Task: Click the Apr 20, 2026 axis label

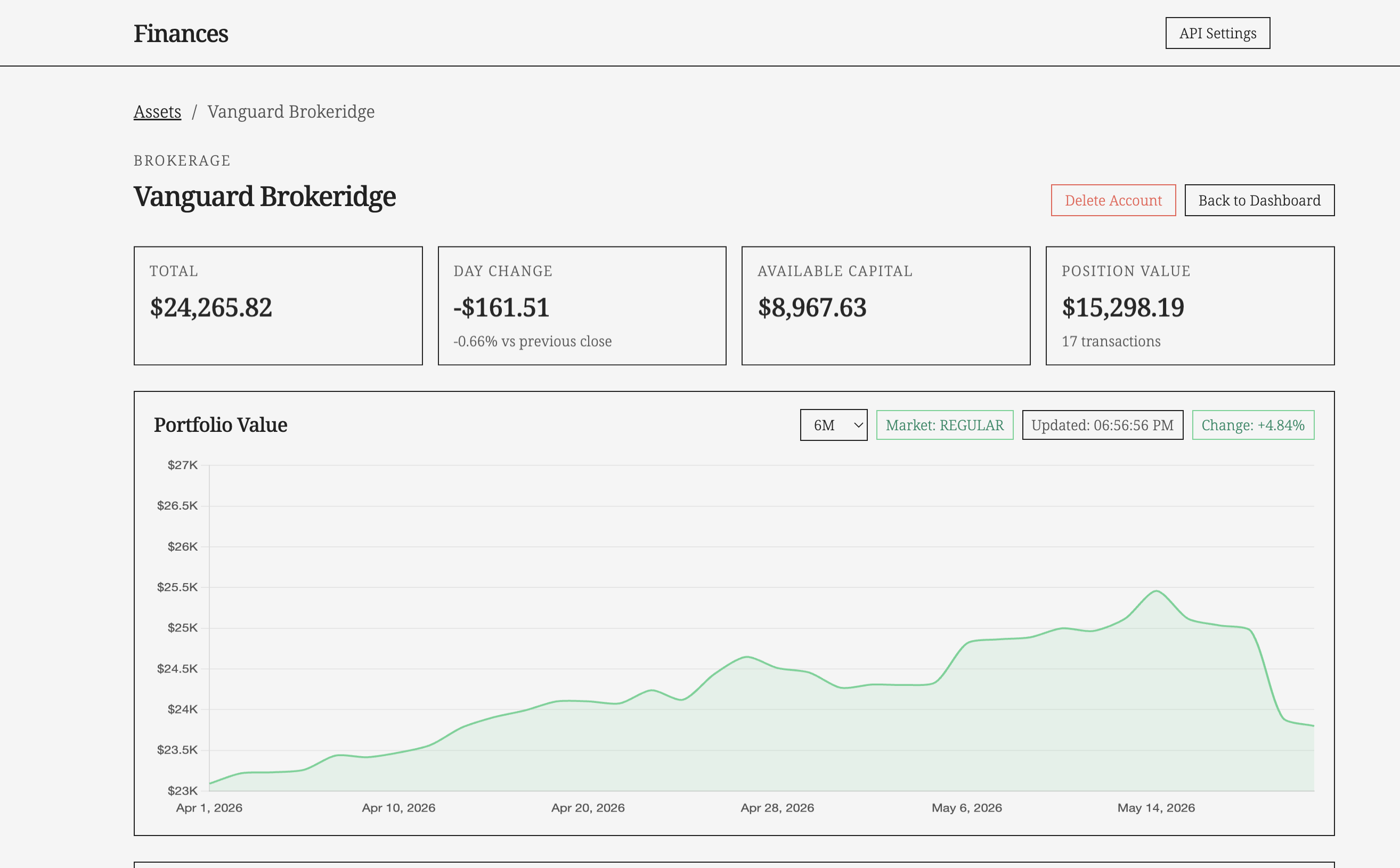Action: tap(588, 808)
